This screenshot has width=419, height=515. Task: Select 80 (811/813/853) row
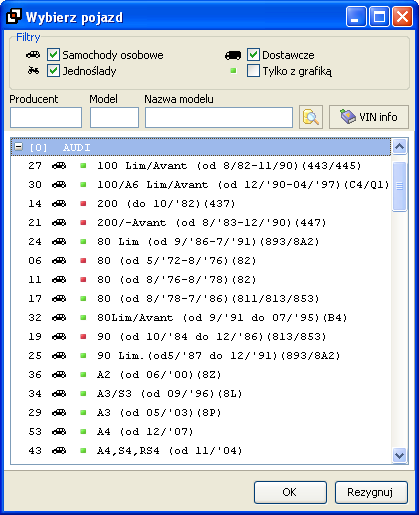click(x=201, y=299)
